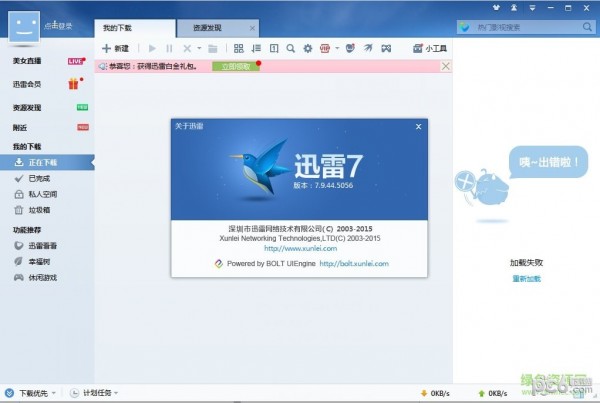Click the upload speed 0KB/s indicator

(493, 393)
